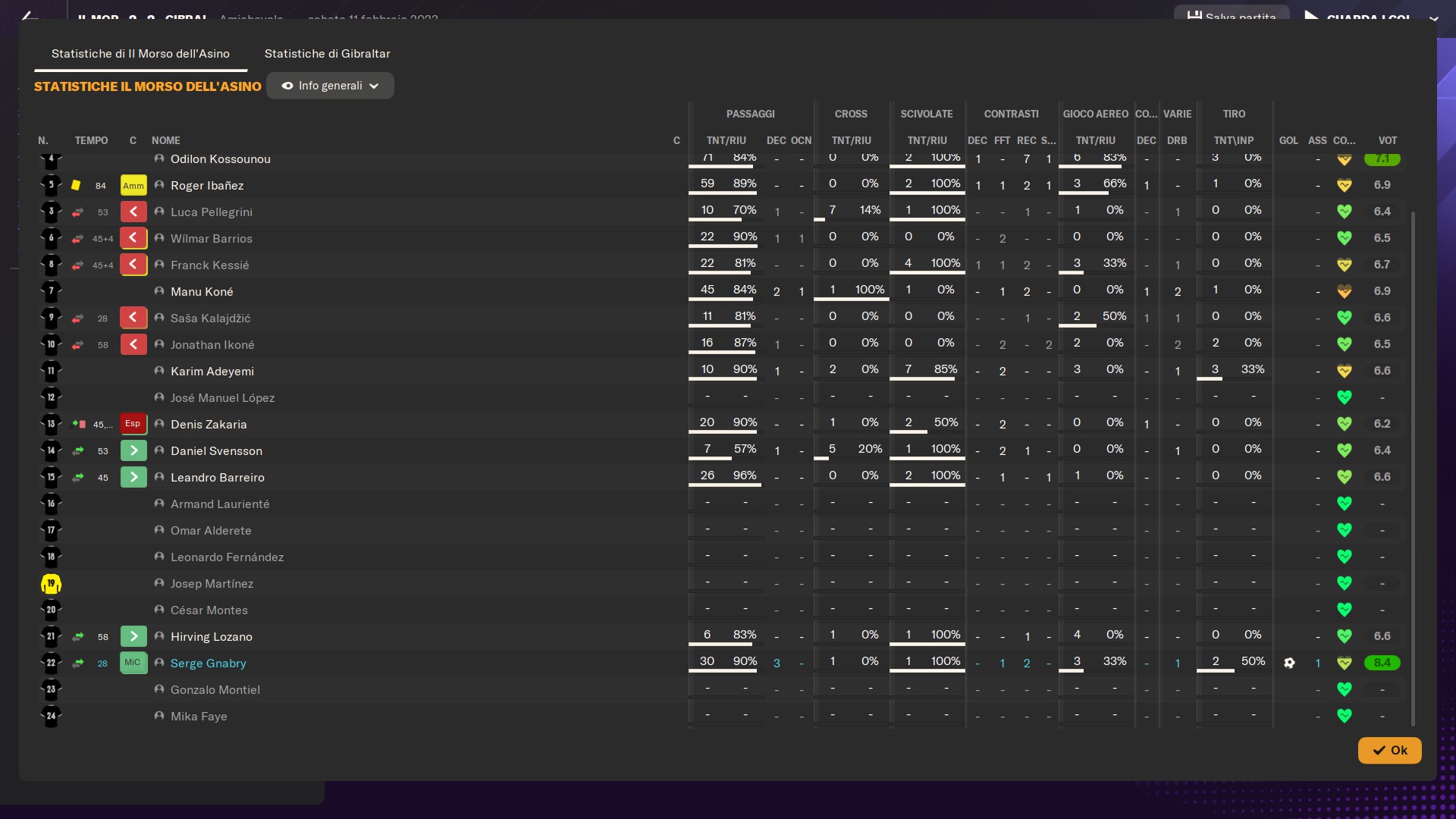
Task: Sort by GOL column header
Action: [x=1288, y=140]
